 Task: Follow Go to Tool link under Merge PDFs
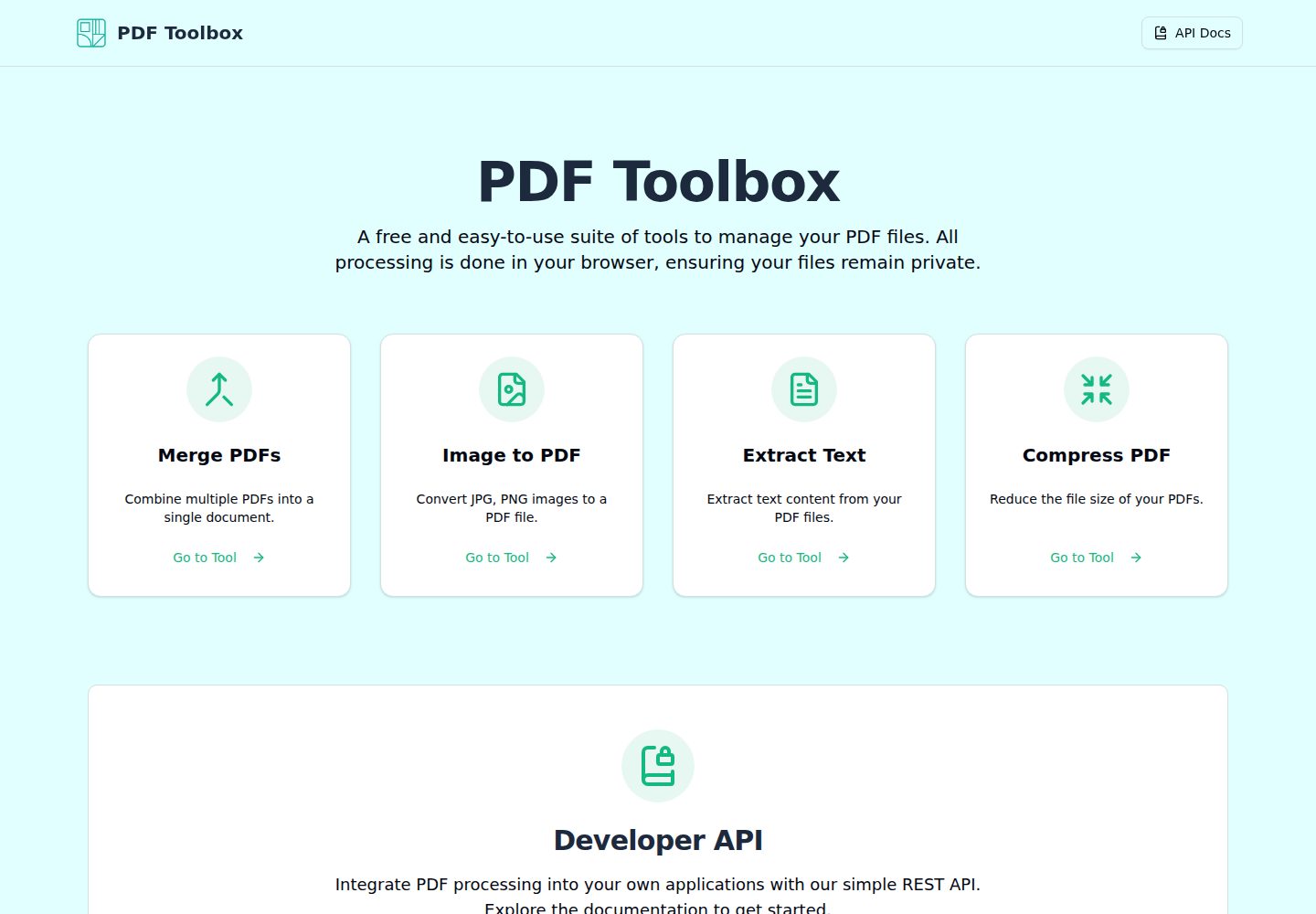coord(219,558)
